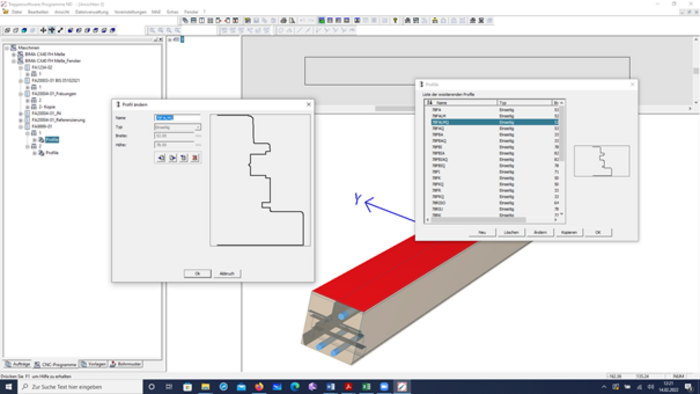The width and height of the screenshot is (700, 394).
Task: Select the FA20003-01 BIS 05102021 tree item
Action: click(56, 81)
